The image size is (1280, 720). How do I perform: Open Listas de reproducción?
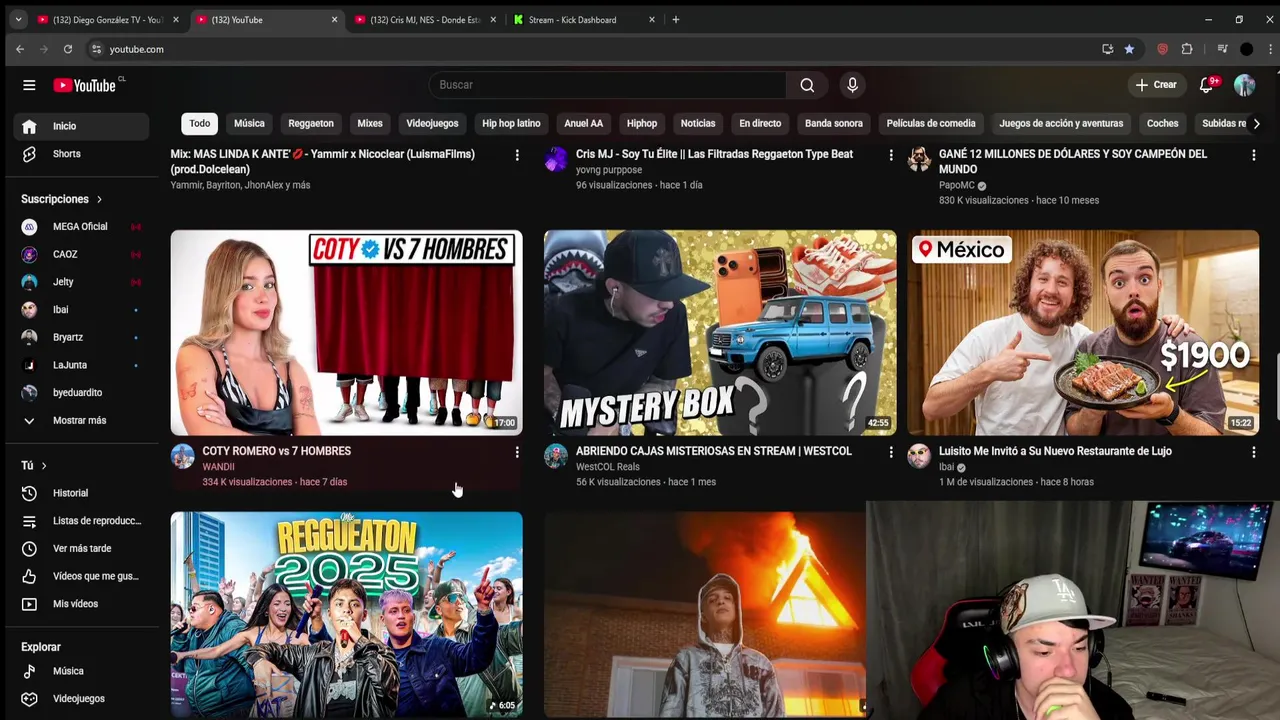click(81, 521)
